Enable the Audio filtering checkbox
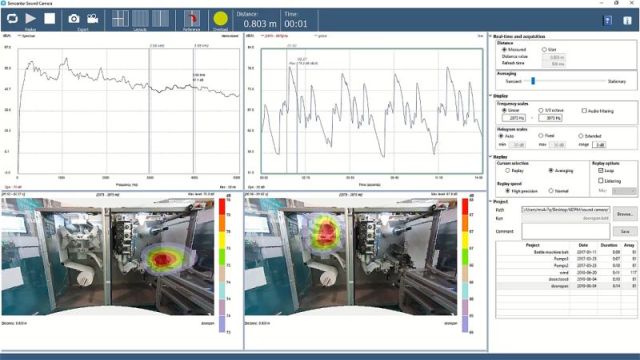The height and width of the screenshot is (360, 640). pyautogui.click(x=584, y=110)
